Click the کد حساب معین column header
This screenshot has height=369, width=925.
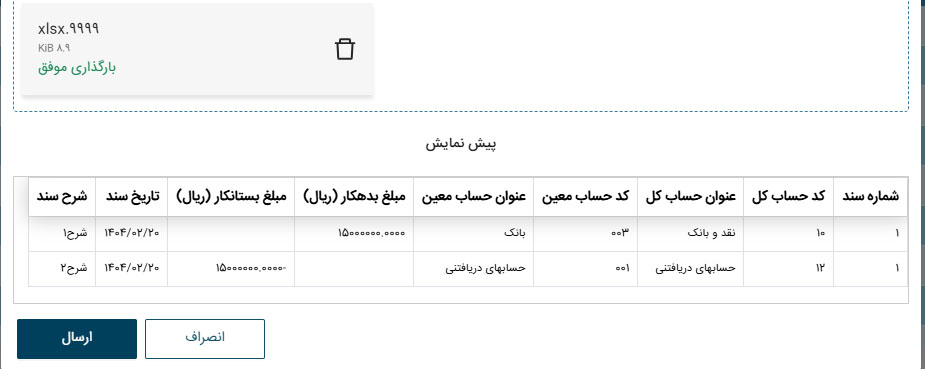coord(585,197)
